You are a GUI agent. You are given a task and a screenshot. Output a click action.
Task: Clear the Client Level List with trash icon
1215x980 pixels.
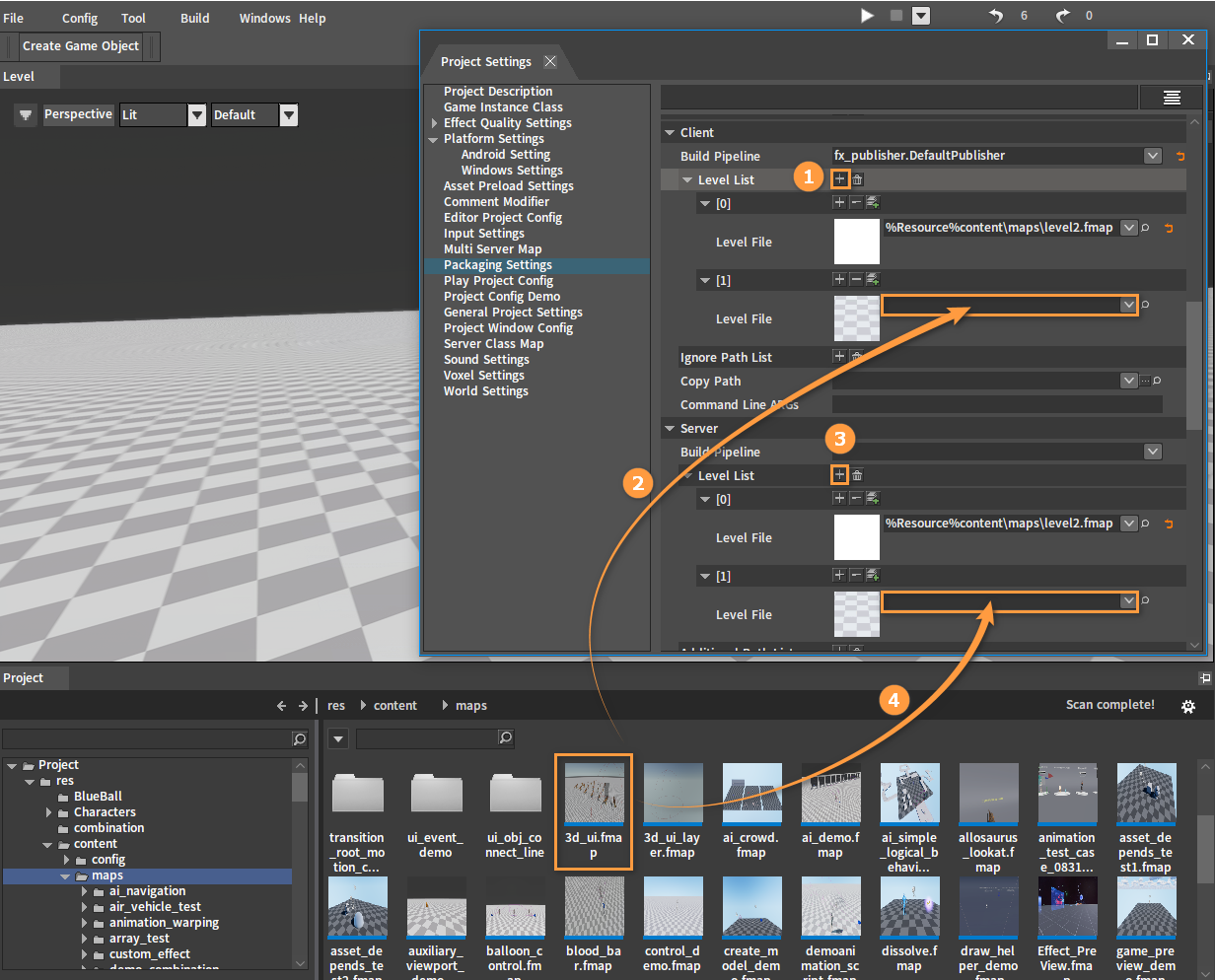858,179
